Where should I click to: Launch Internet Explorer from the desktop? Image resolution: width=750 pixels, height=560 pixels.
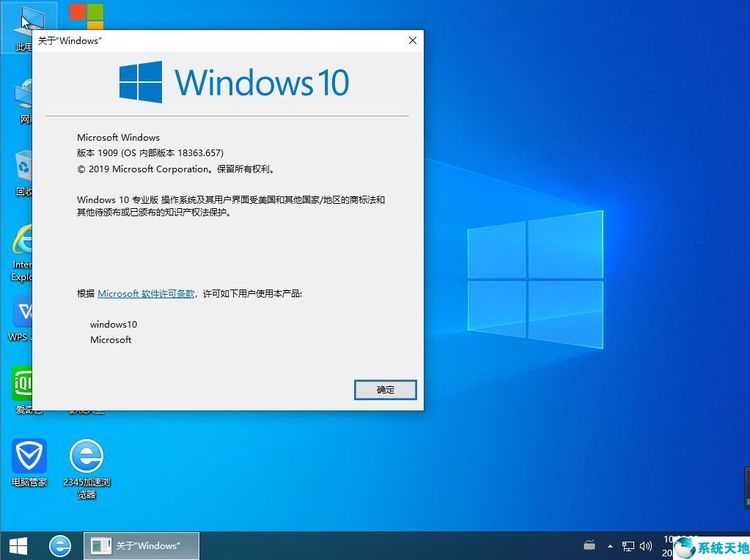[x=22, y=245]
